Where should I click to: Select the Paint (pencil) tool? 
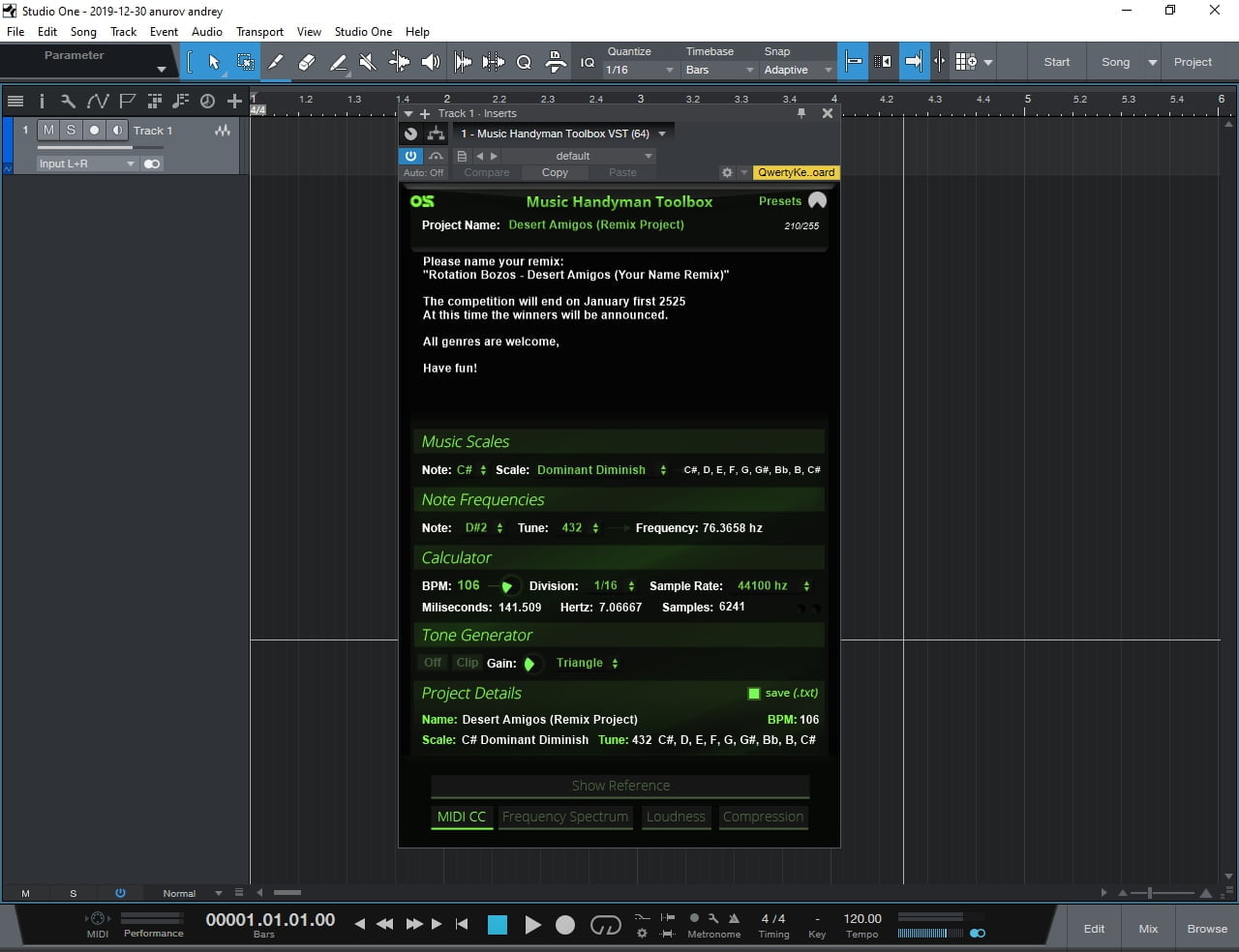coord(276,62)
